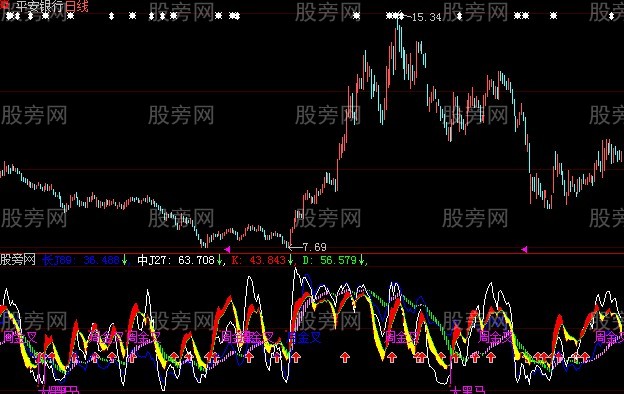
Task: Click the right magenta triangle marker on the divider
Action: pyautogui.click(x=524, y=249)
